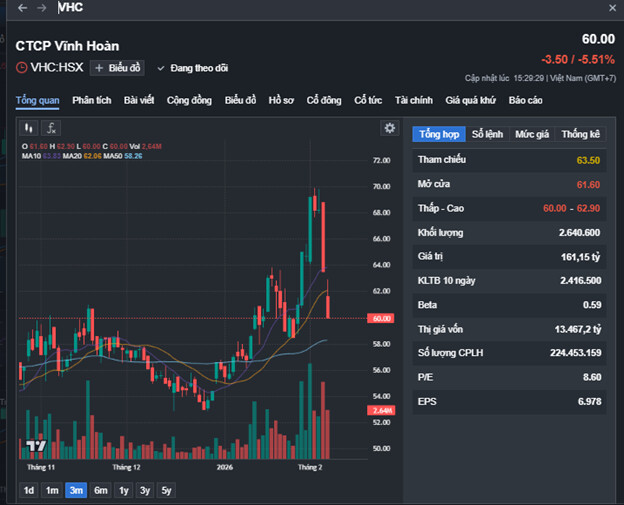Select the Tổng hợp summary tab
Screen dimensions: 624x505
click(x=439, y=134)
